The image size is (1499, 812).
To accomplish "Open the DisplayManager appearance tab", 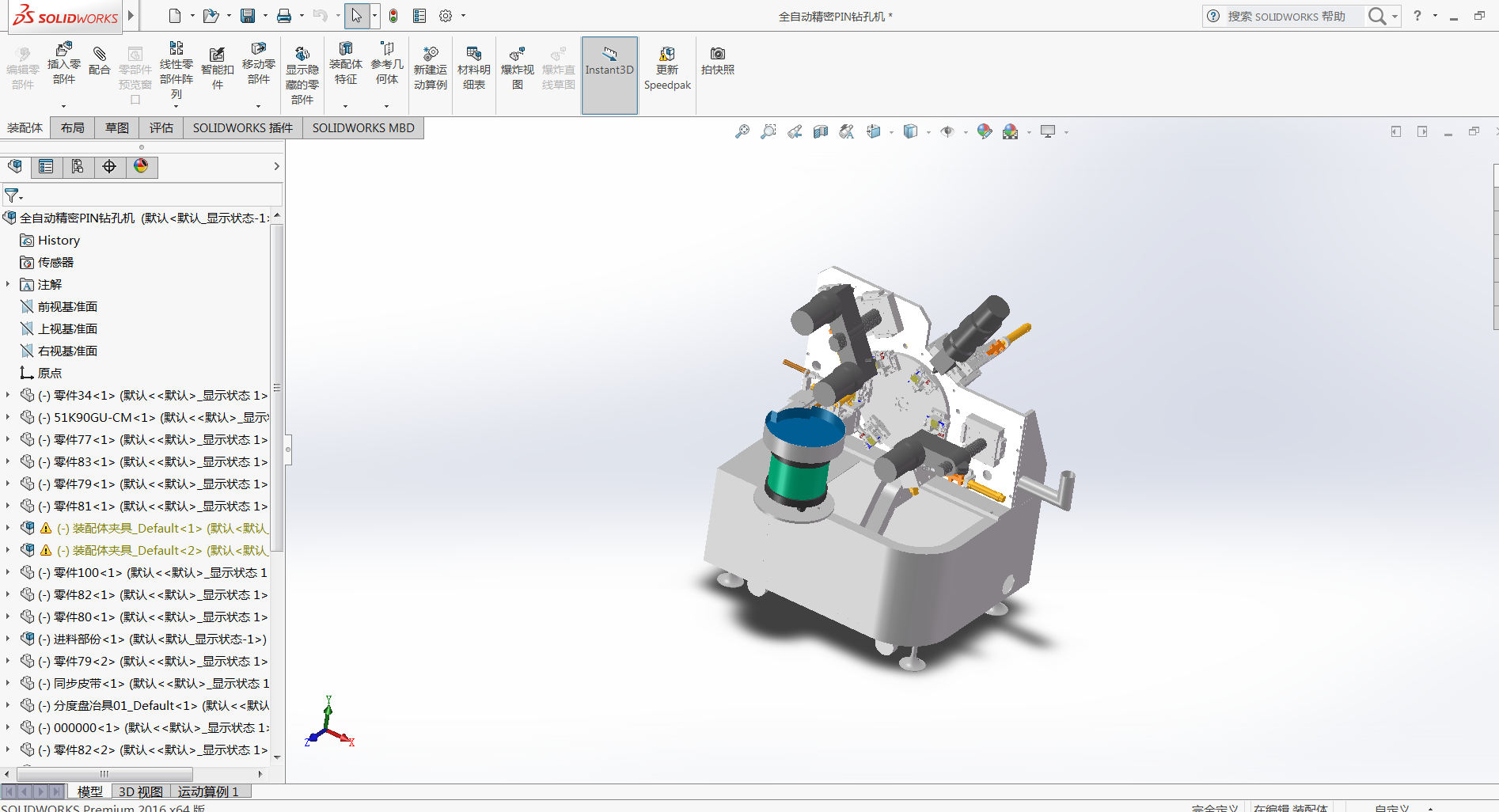I will pos(141,166).
